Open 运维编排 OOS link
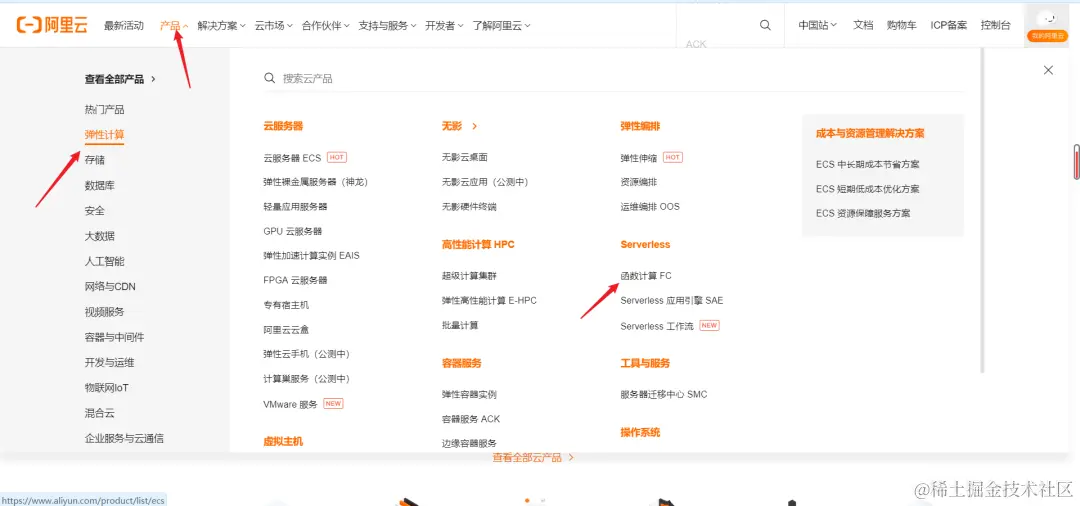Screen dimensions: 1080x506 pos(650,207)
